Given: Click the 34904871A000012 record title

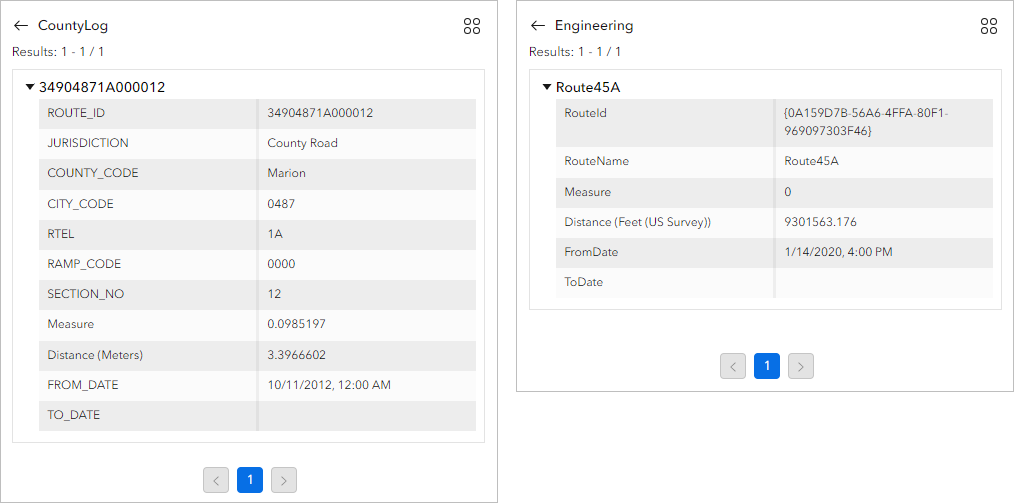Looking at the screenshot, I should coord(102,88).
